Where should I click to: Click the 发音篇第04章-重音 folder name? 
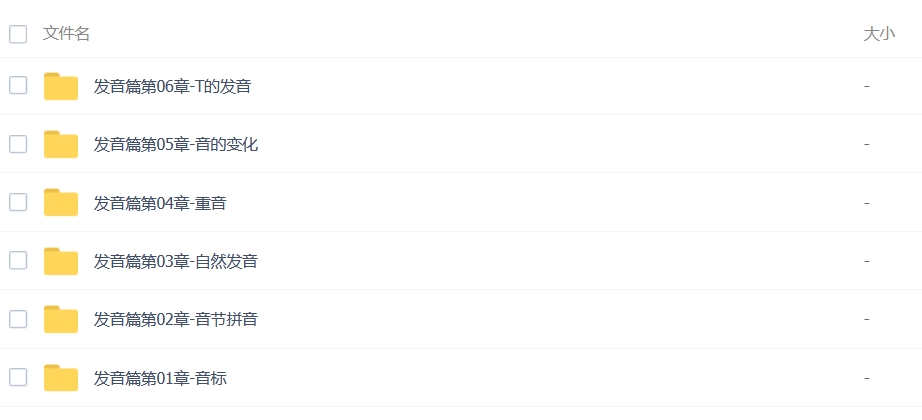160,203
